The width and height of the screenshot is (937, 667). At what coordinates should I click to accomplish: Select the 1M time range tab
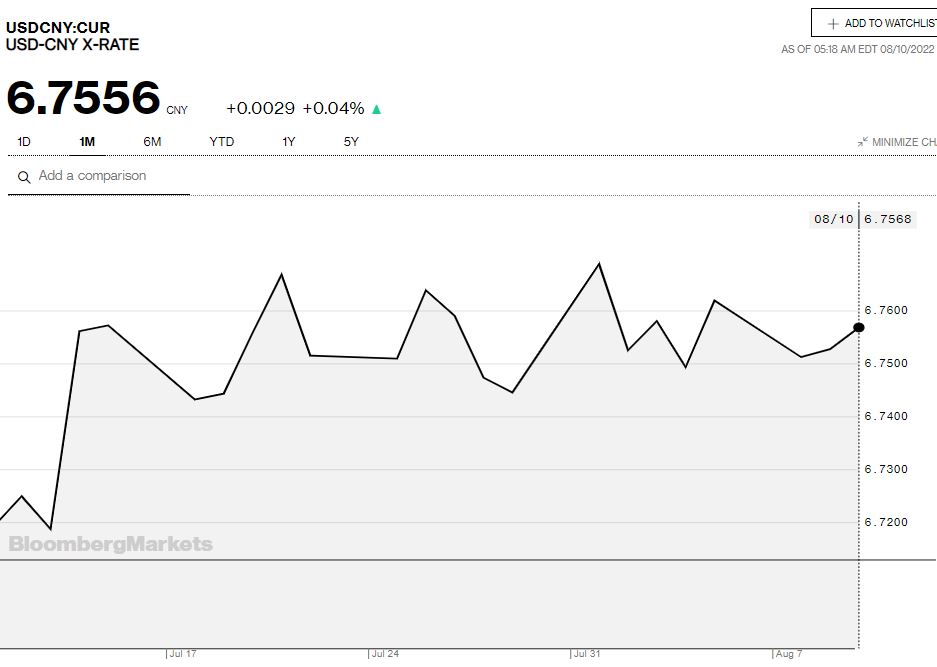(87, 142)
